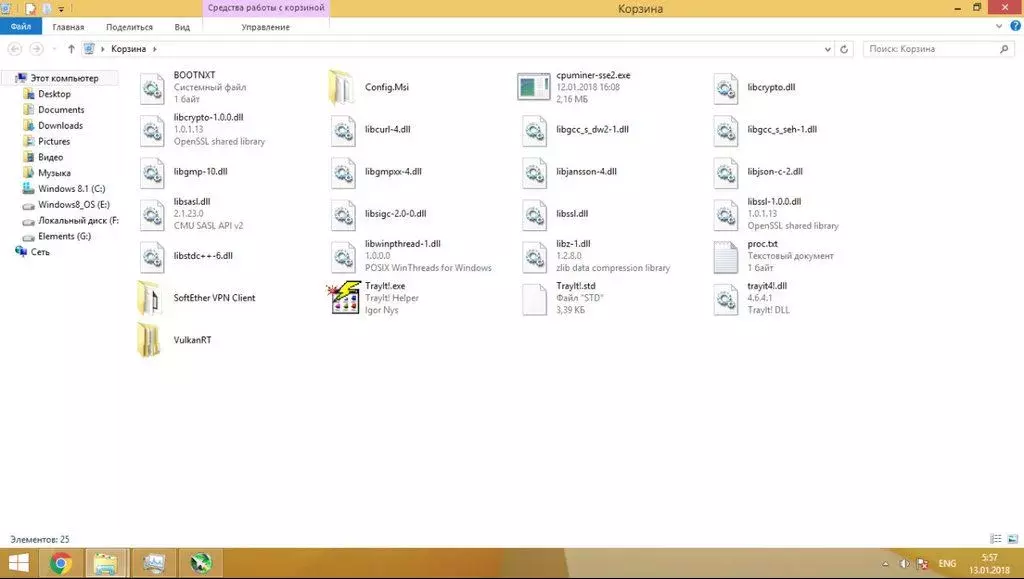Open the Elements (G:) drive

[64, 236]
